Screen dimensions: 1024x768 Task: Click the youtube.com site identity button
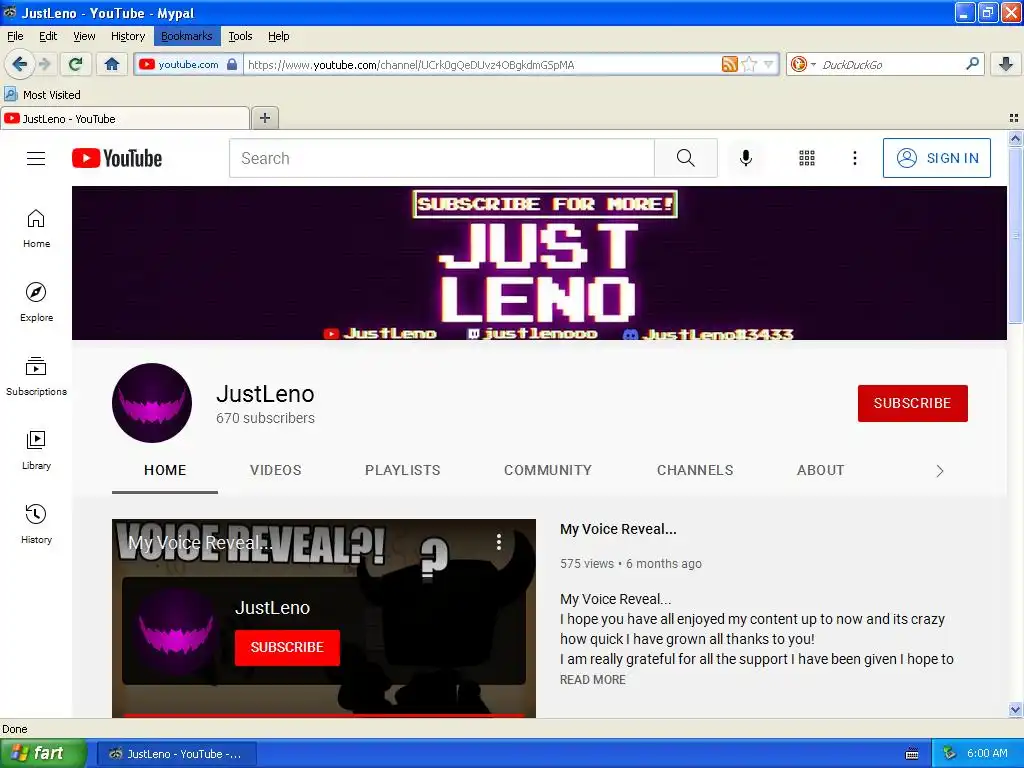(188, 64)
